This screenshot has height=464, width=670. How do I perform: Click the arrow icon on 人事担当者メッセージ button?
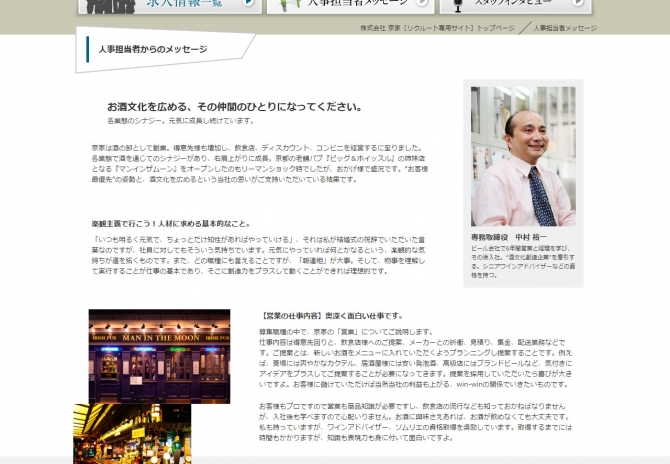(420, 3)
